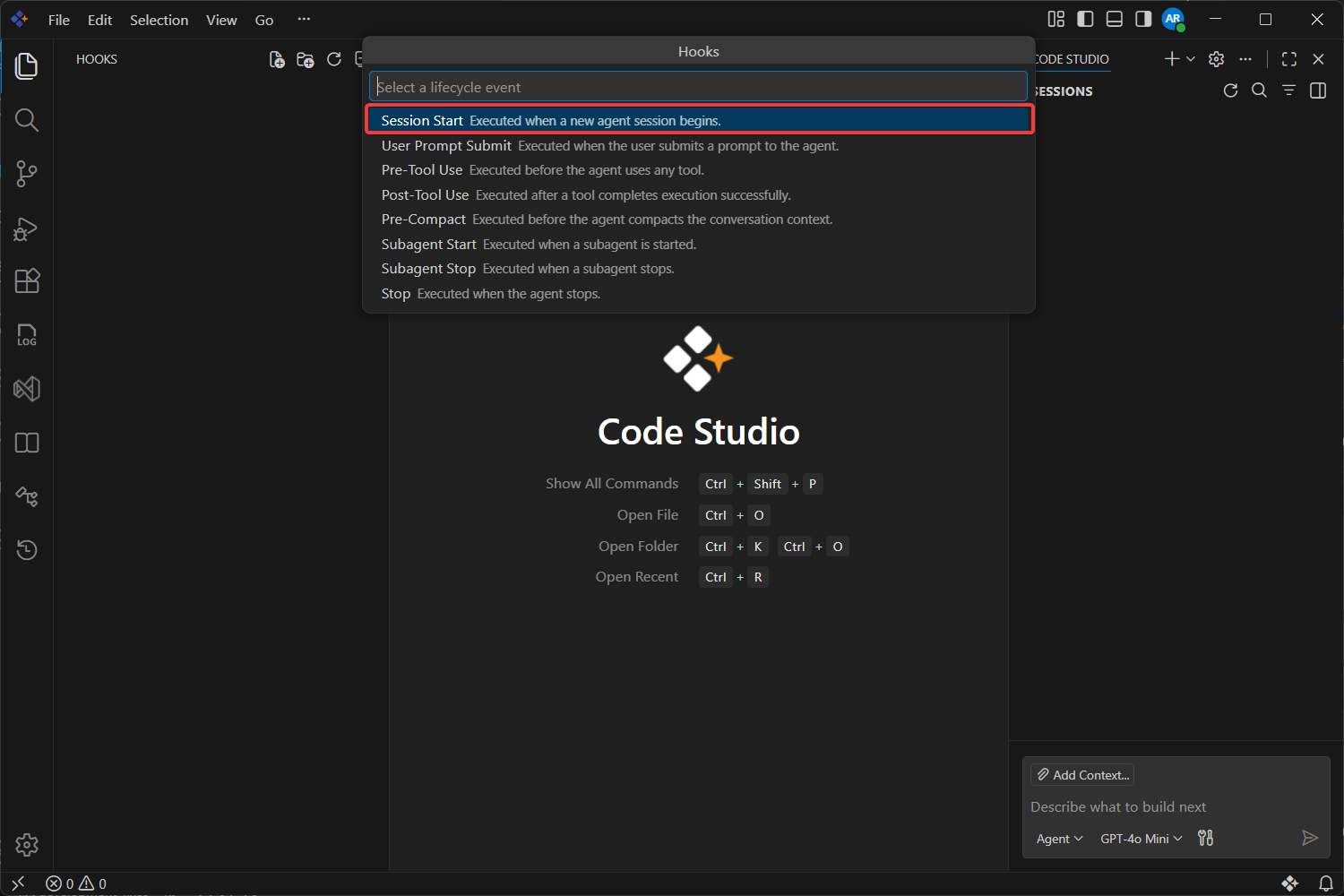Click the Add Context button
Image resolution: width=1344 pixels, height=896 pixels.
click(x=1081, y=774)
